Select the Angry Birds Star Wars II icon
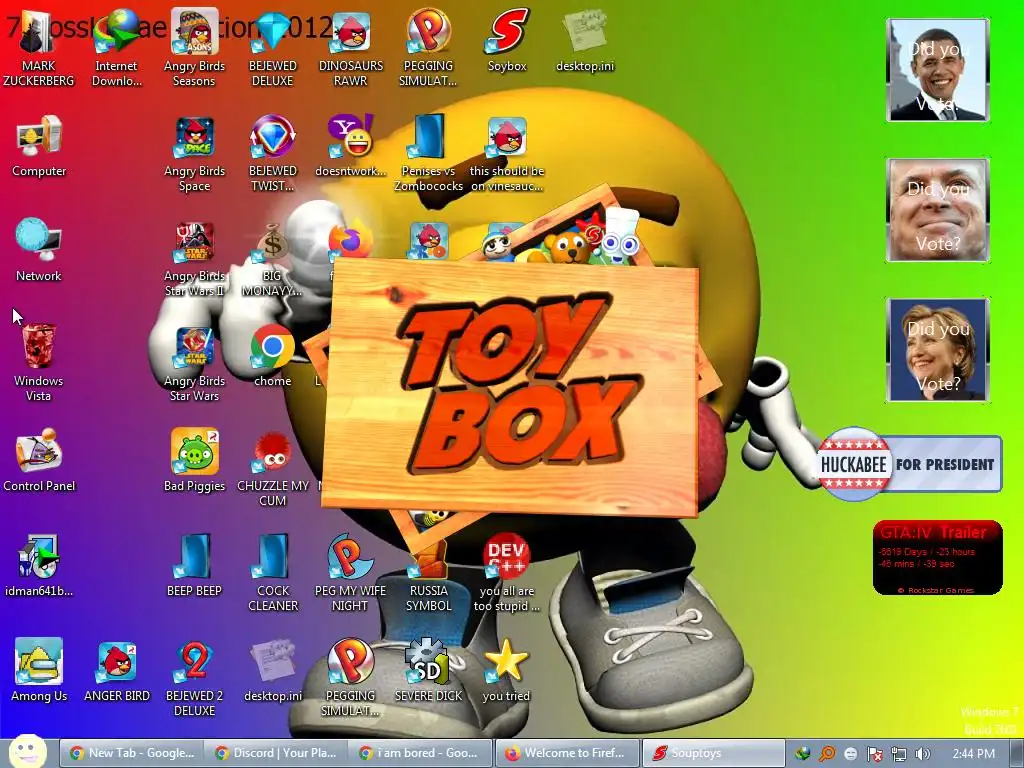1024x768 pixels. coord(195,259)
